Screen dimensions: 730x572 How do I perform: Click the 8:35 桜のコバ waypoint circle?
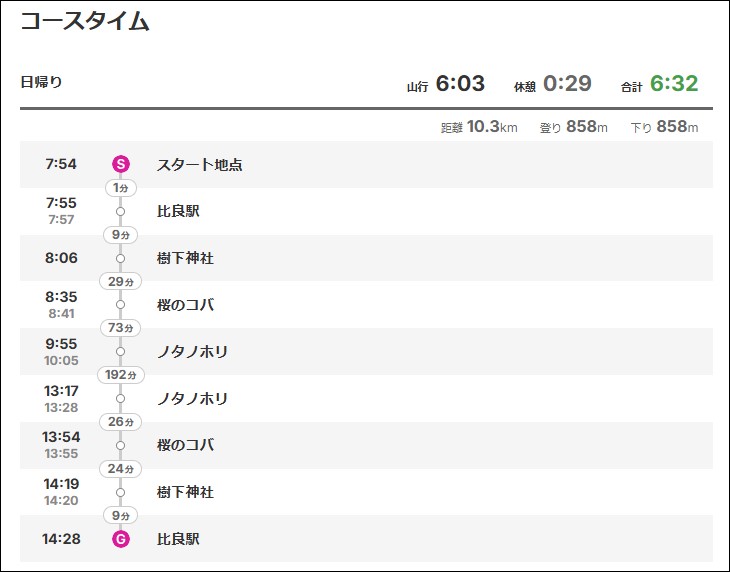click(x=121, y=305)
